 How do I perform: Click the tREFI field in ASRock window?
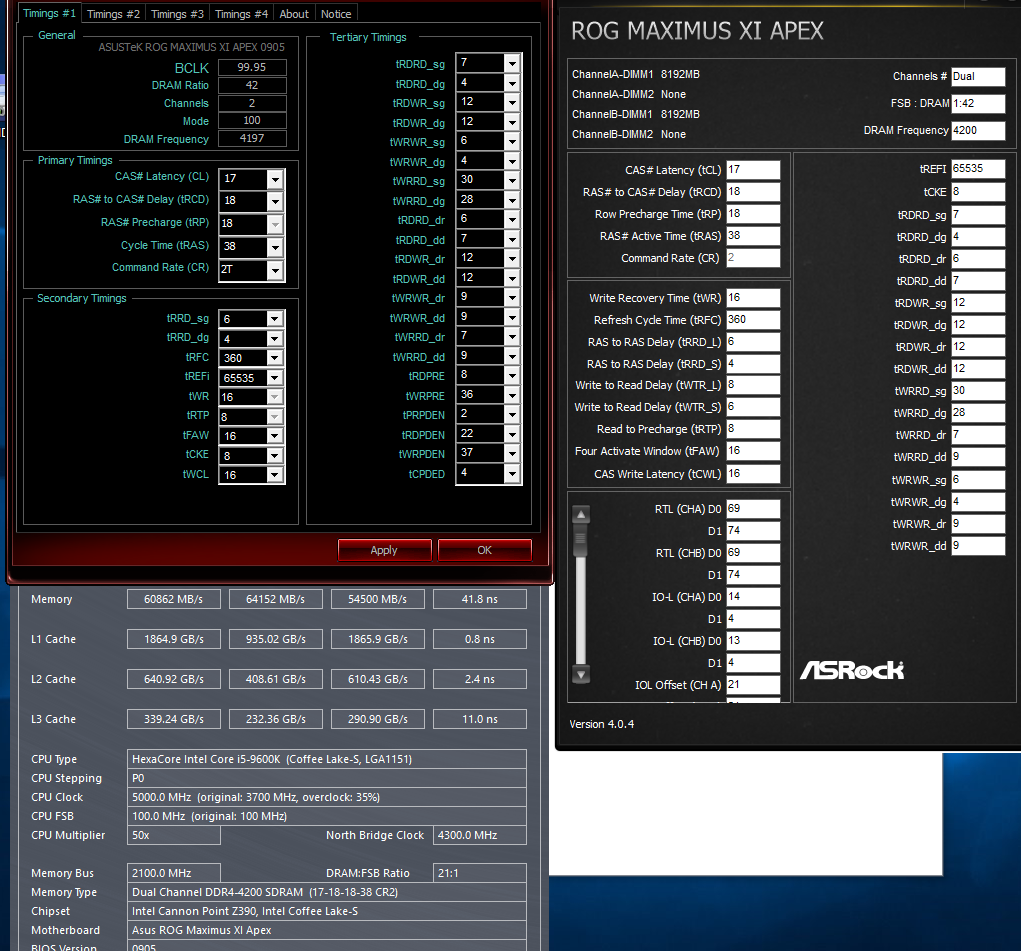pos(978,169)
